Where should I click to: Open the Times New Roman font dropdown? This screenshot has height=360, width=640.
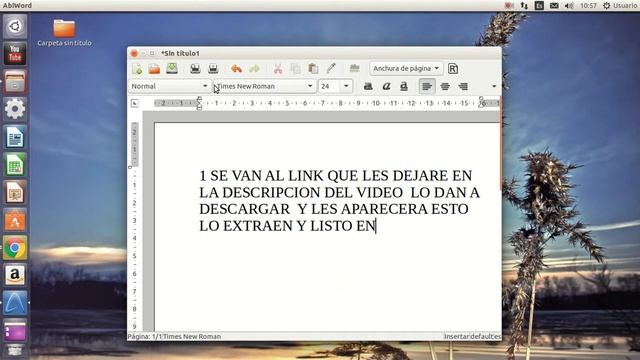pos(310,86)
